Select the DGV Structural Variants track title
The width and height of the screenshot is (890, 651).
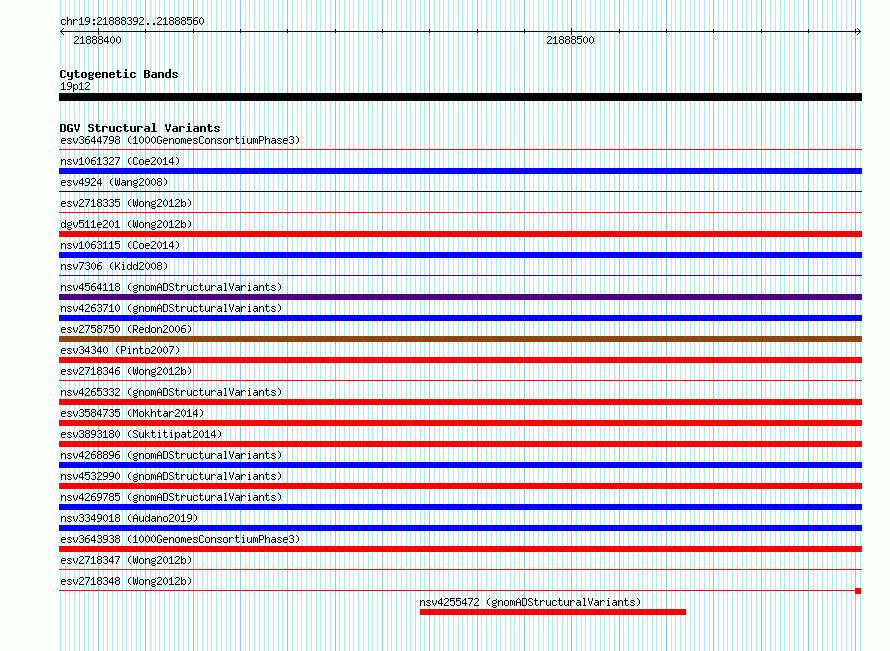point(140,128)
